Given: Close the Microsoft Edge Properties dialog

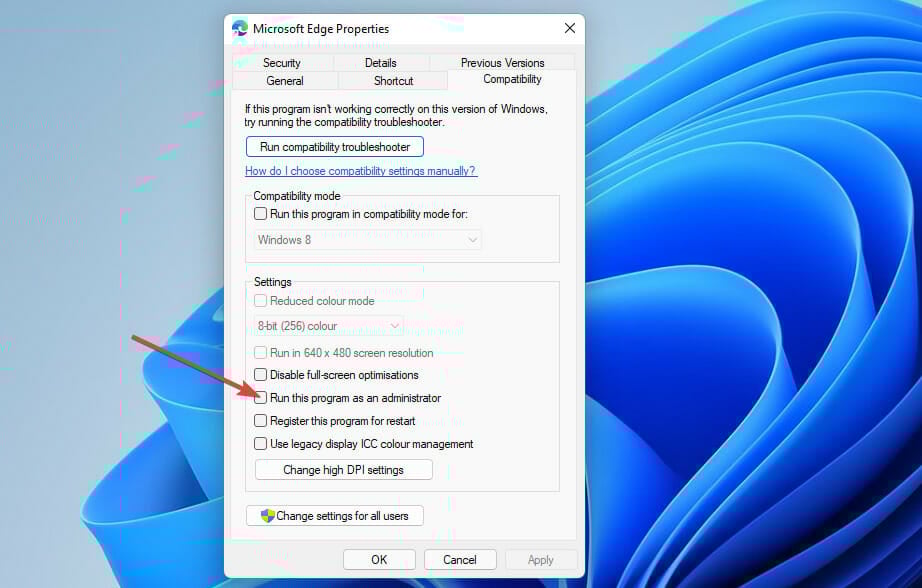Looking at the screenshot, I should tap(569, 28).
